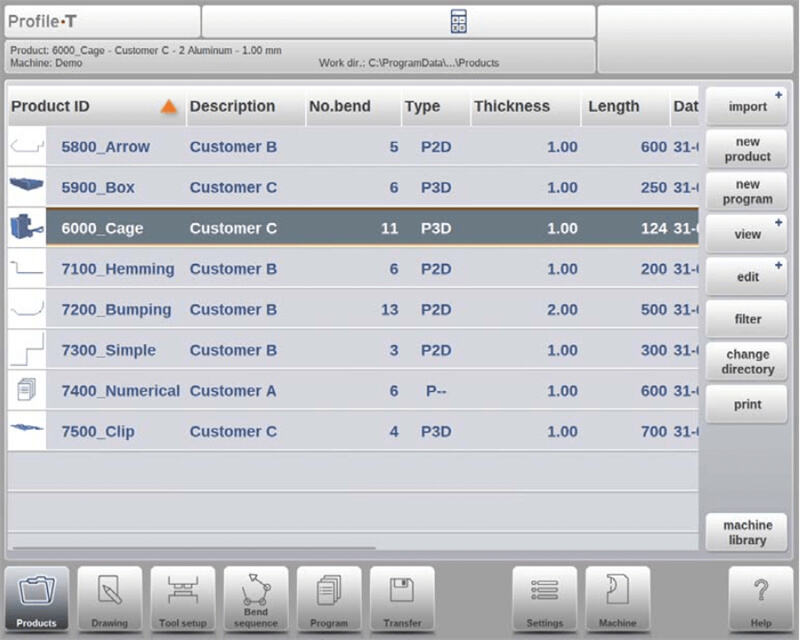Expand the edit button menu
This screenshot has height=640, width=800.
[747, 277]
